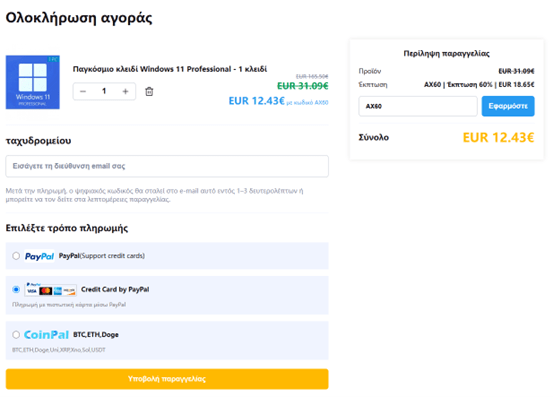Focus the email address input field
This screenshot has height=397, width=553.
point(167,166)
